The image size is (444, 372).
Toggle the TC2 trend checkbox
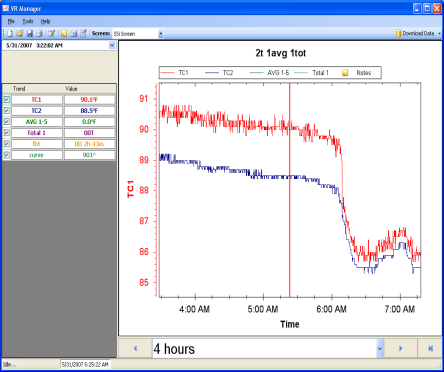(7, 110)
